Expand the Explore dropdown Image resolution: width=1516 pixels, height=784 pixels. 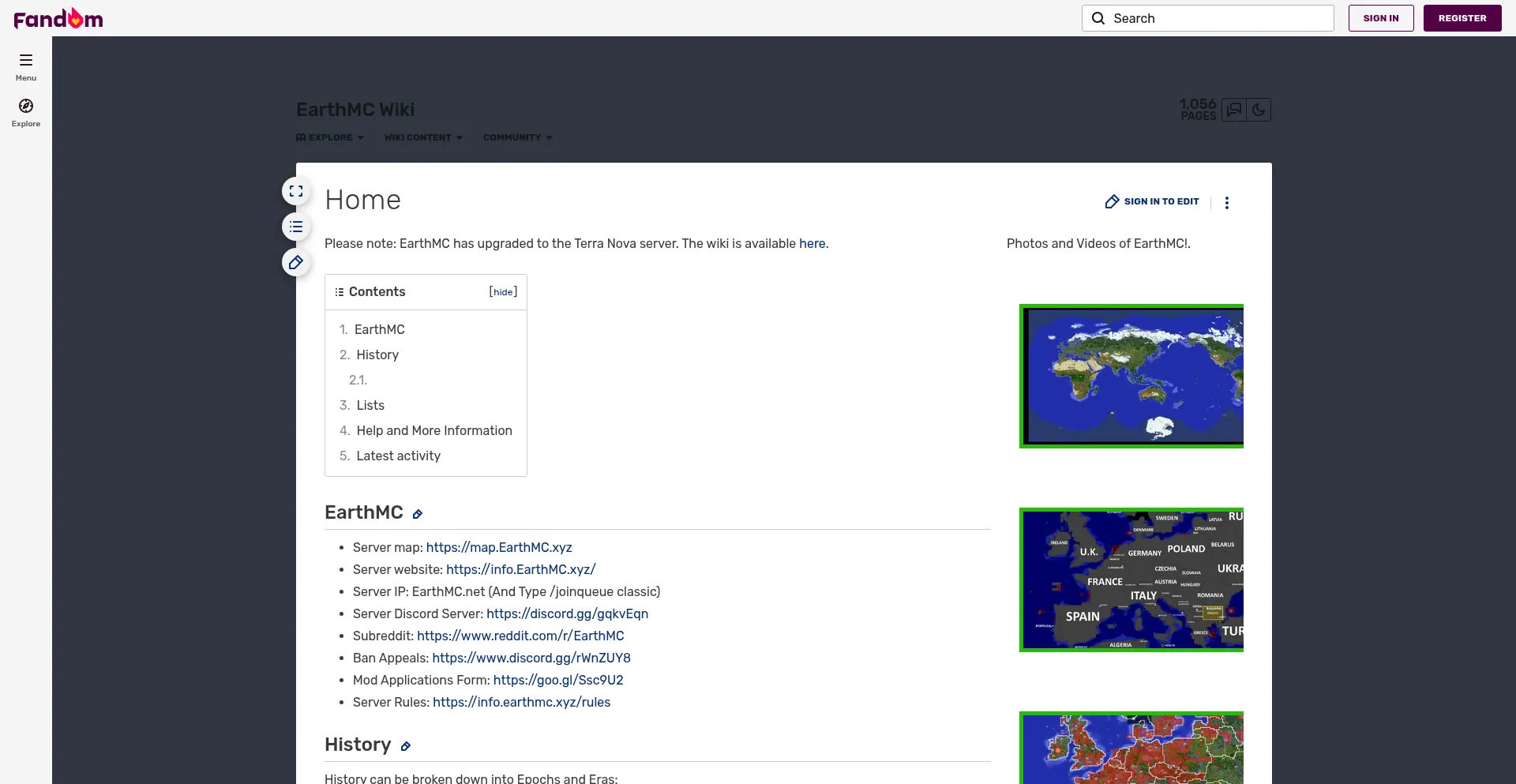click(x=330, y=137)
